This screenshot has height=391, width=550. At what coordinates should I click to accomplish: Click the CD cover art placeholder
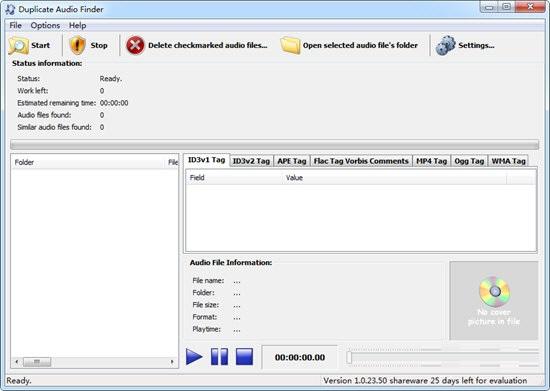coord(494,300)
